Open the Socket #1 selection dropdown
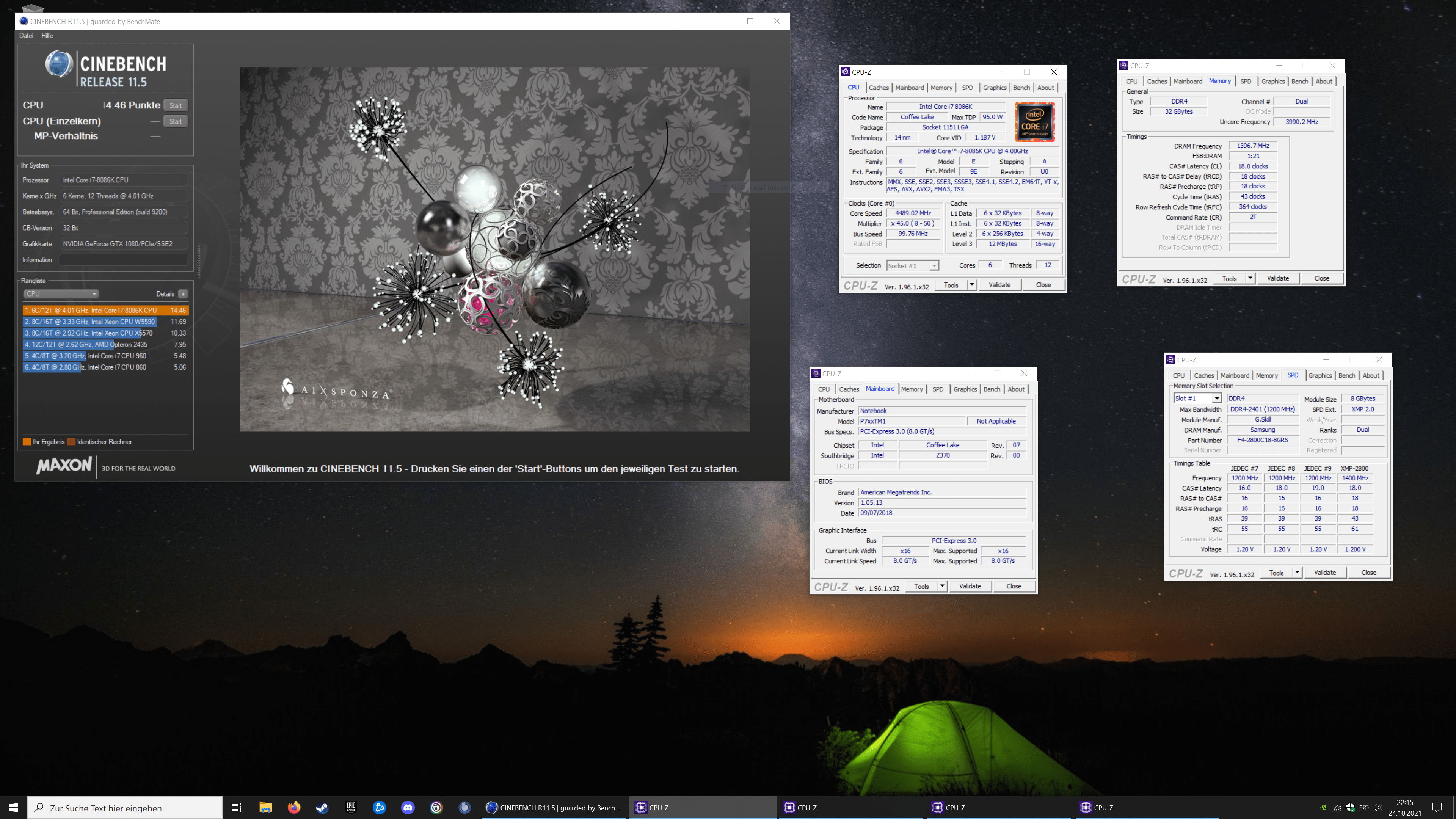Viewport: 1456px width, 819px height. click(x=912, y=266)
